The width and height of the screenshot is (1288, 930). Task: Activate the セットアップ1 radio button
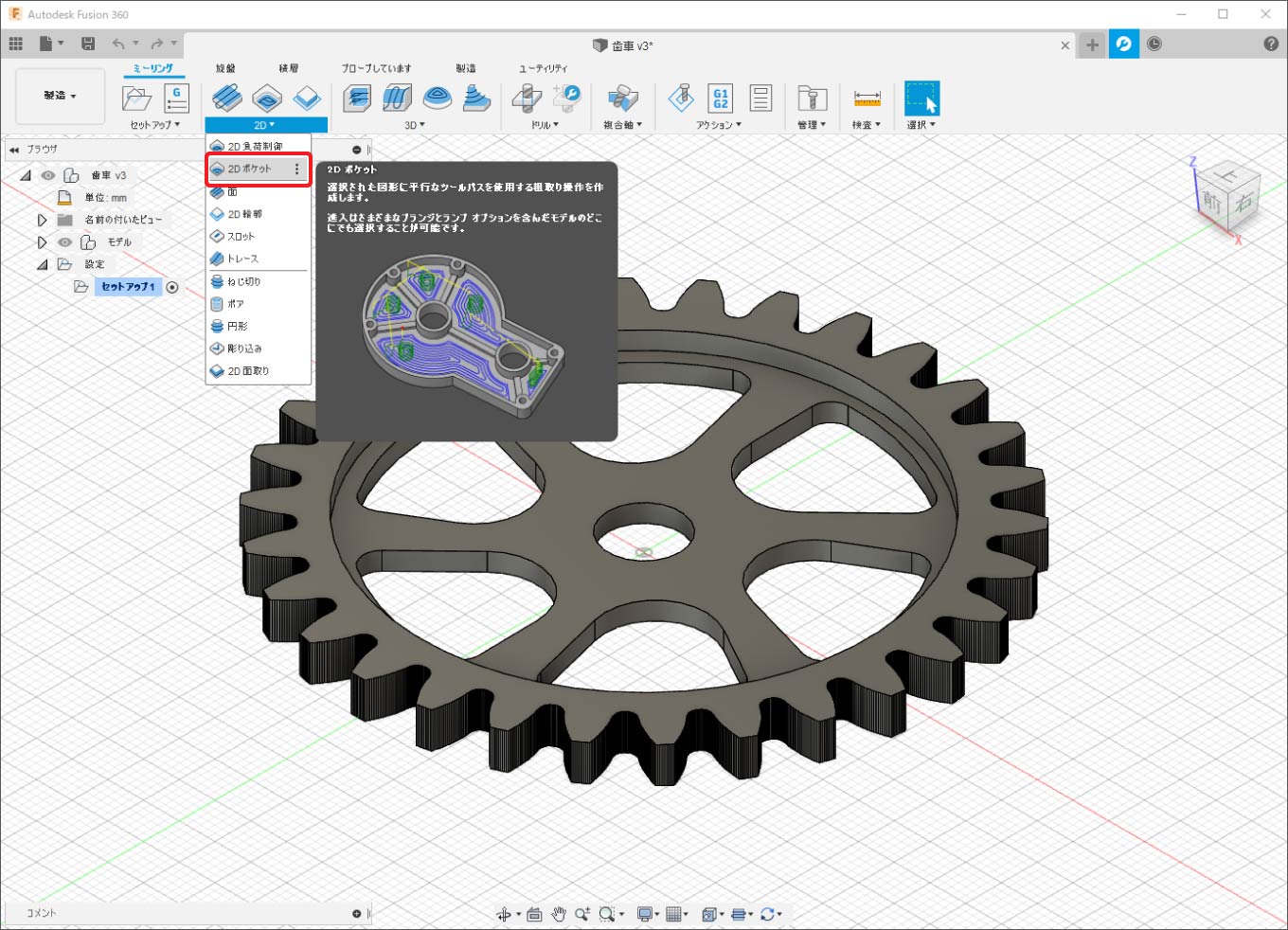coord(172,287)
